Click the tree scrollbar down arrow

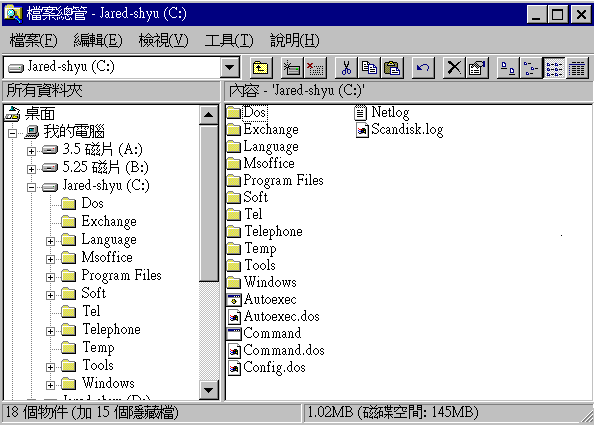208,390
